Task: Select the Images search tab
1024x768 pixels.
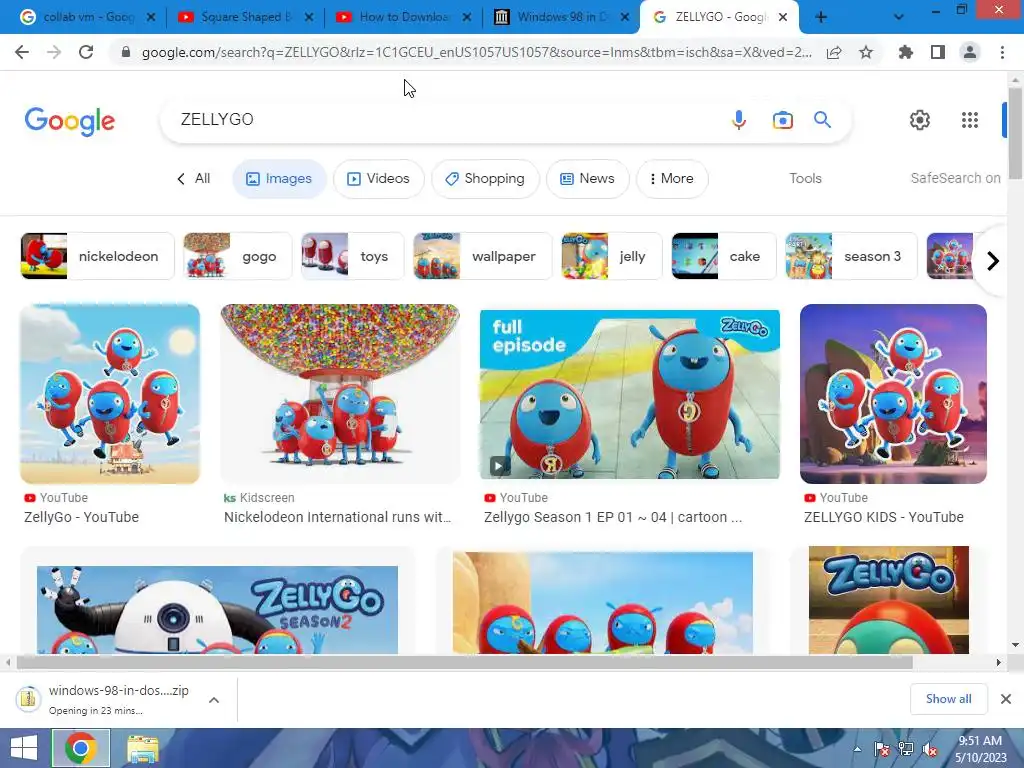Action: point(279,178)
